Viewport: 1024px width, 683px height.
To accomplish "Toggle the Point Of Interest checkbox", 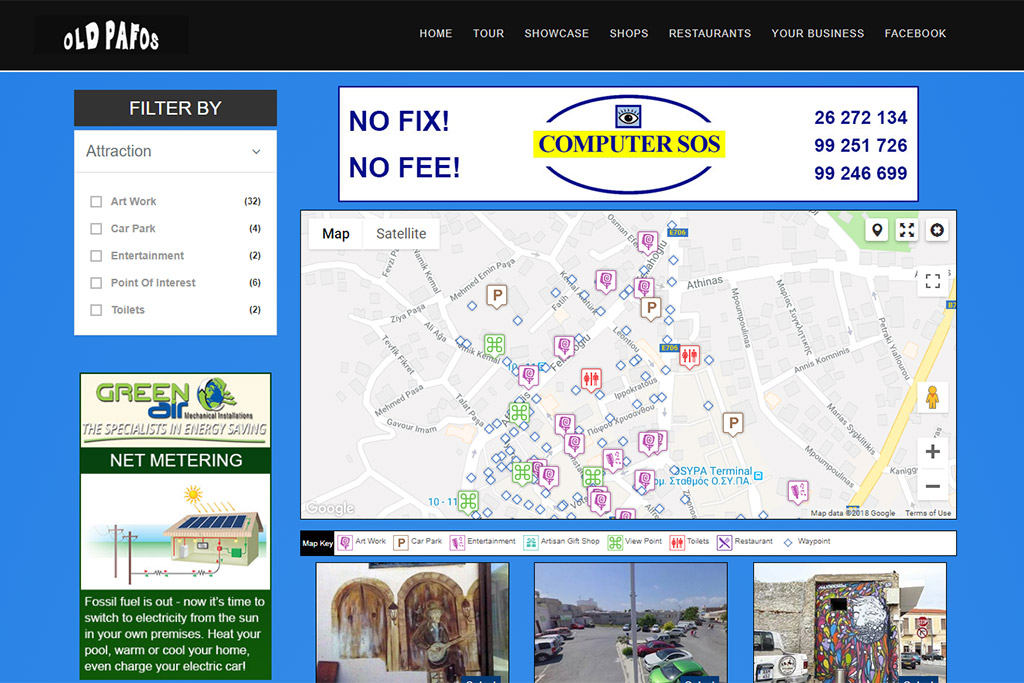I will (x=96, y=283).
